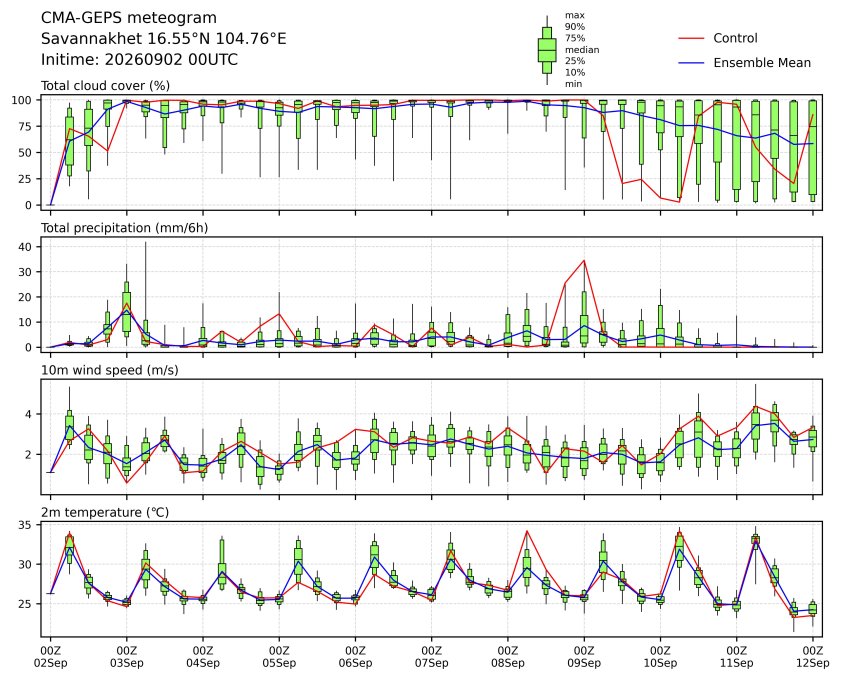Viewport: 841px width, 680px height.
Task: Click the Control legend label
Action: point(735,38)
